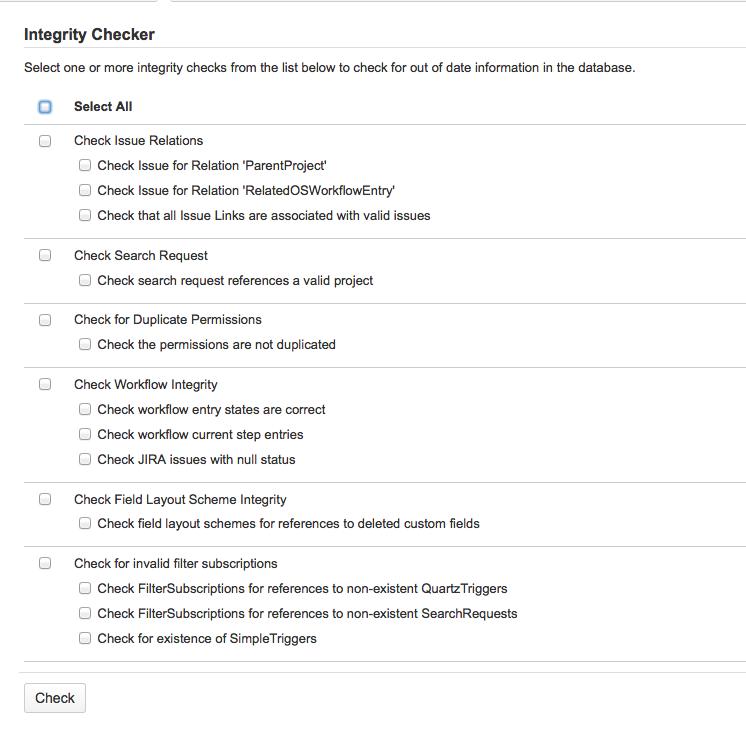Tick the non-existent SearchRequests checkbox

pos(86,613)
